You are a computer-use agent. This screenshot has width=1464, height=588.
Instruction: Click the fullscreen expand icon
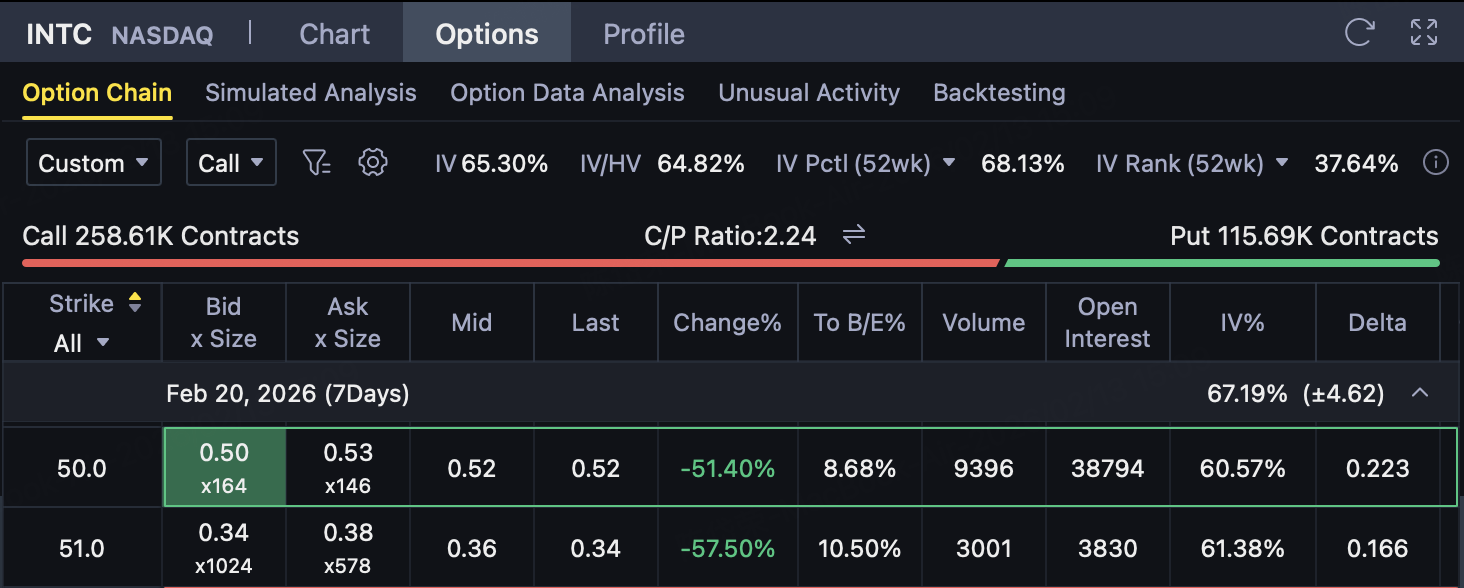pos(1423,33)
